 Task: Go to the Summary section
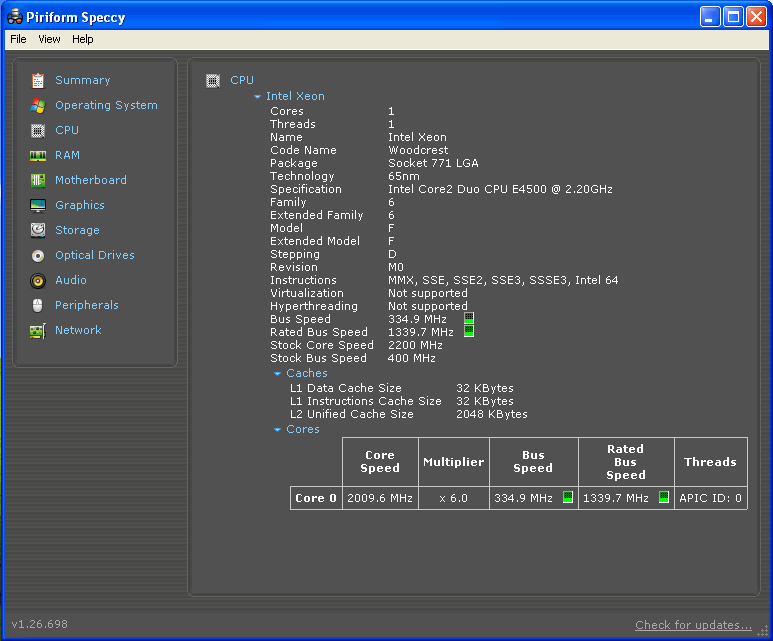pos(83,80)
